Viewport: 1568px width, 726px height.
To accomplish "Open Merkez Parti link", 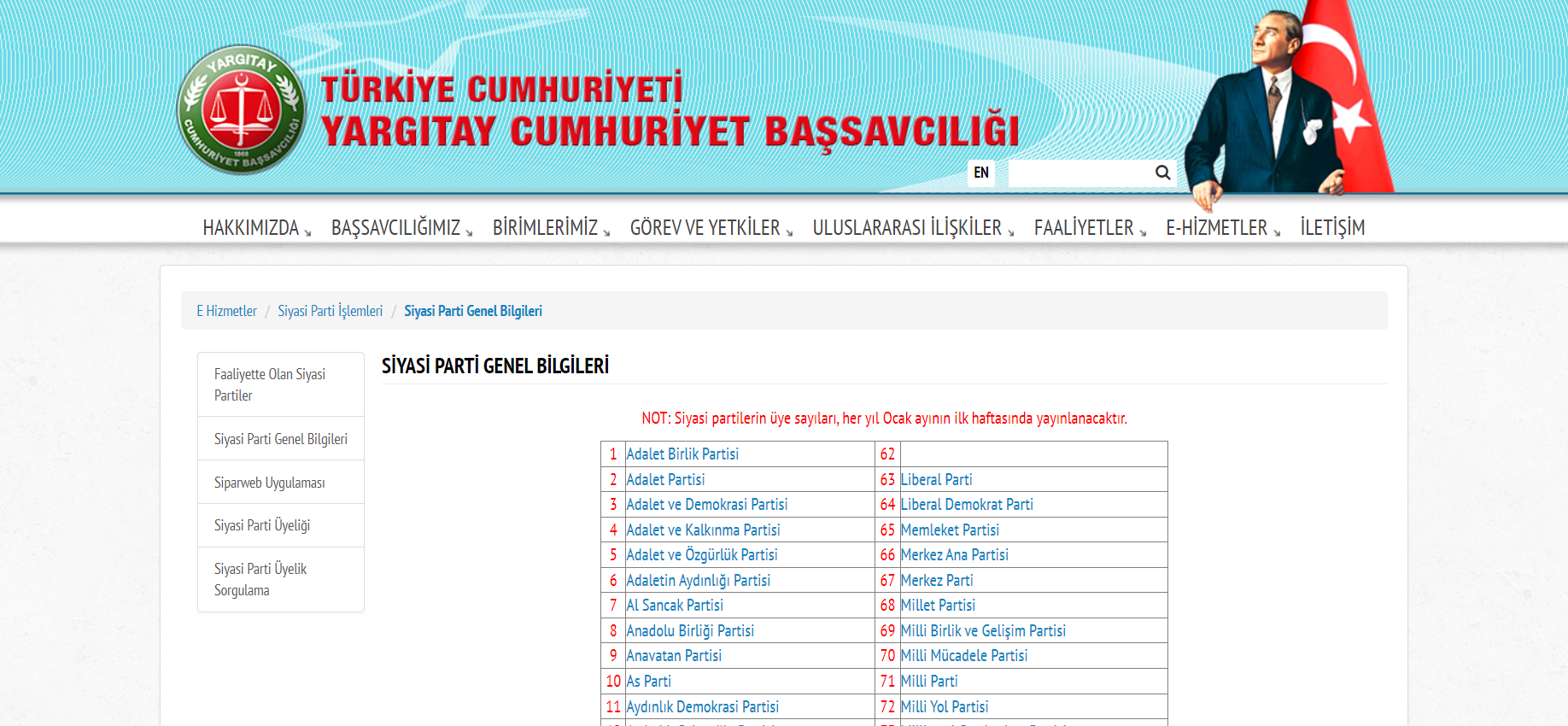I will coord(937,581).
